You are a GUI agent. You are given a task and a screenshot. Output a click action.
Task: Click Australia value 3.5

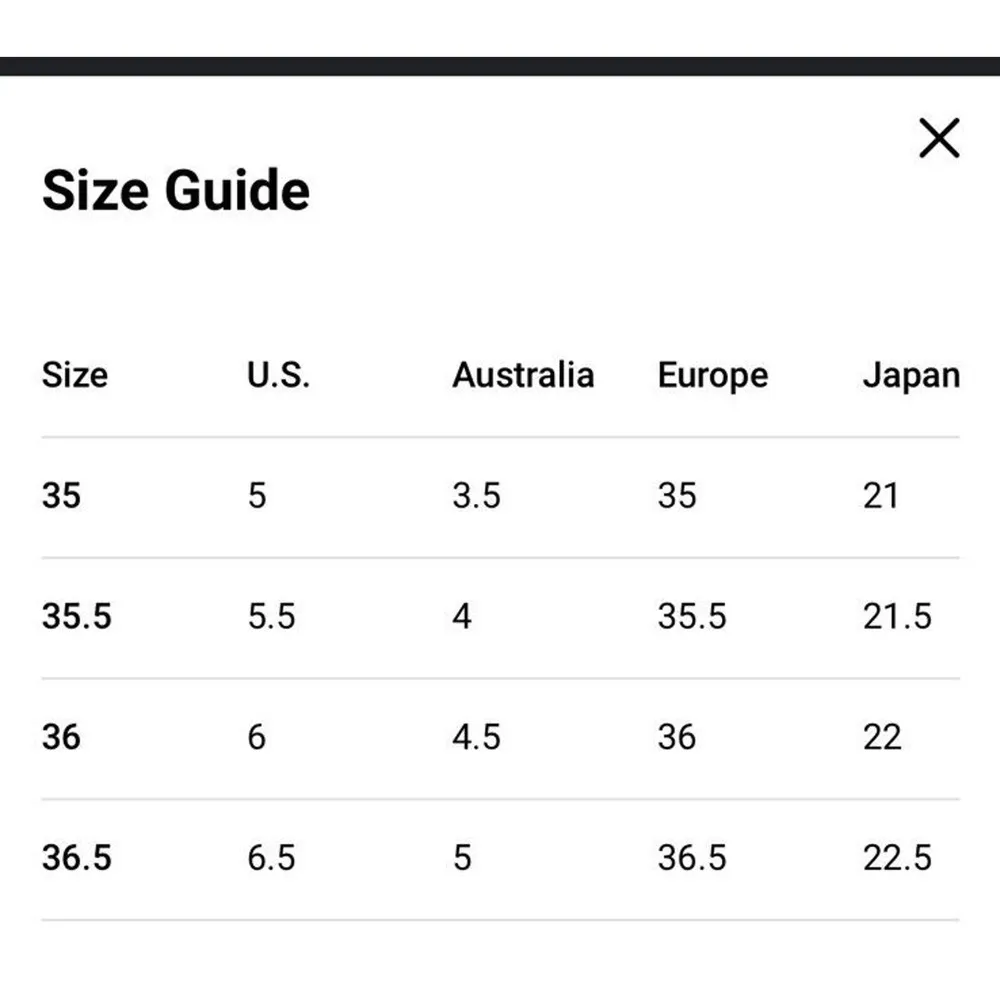(476, 495)
